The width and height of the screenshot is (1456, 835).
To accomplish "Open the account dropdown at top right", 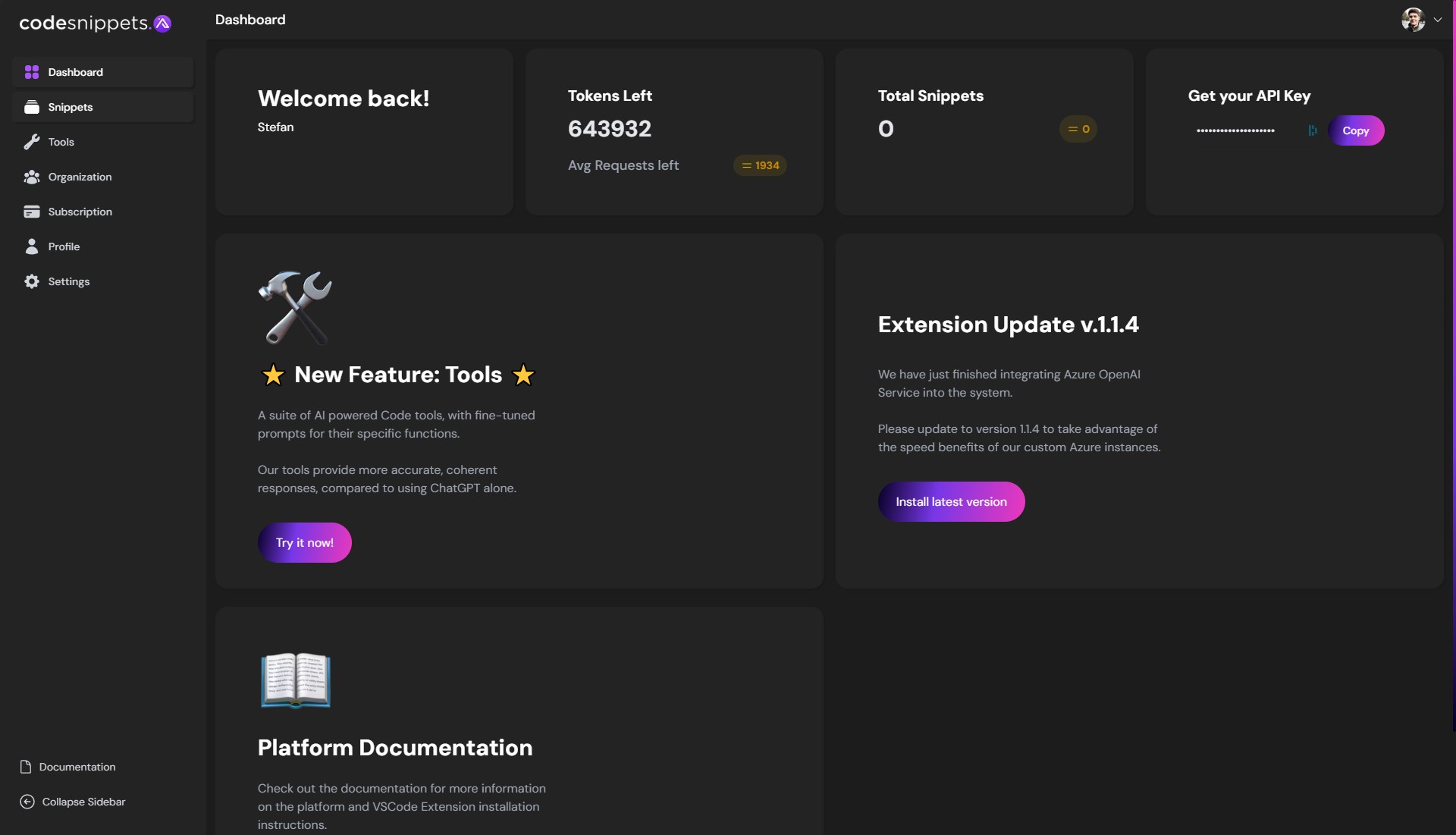I will (1439, 19).
